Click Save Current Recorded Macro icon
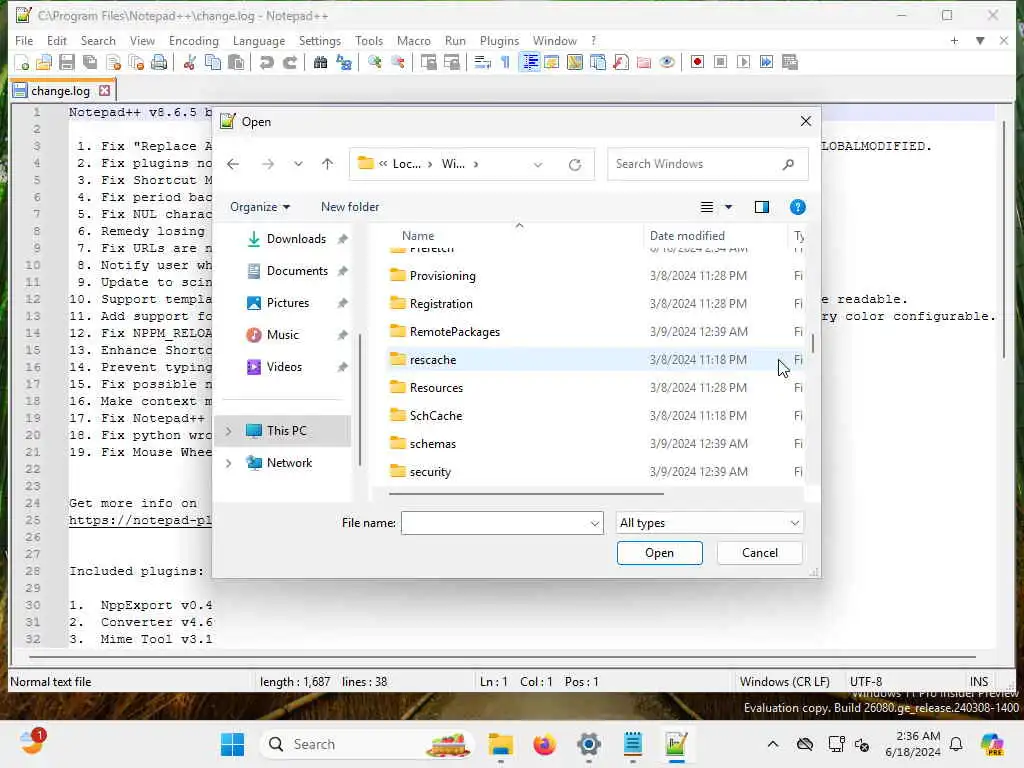Viewport: 1024px width, 768px height. coord(790,63)
